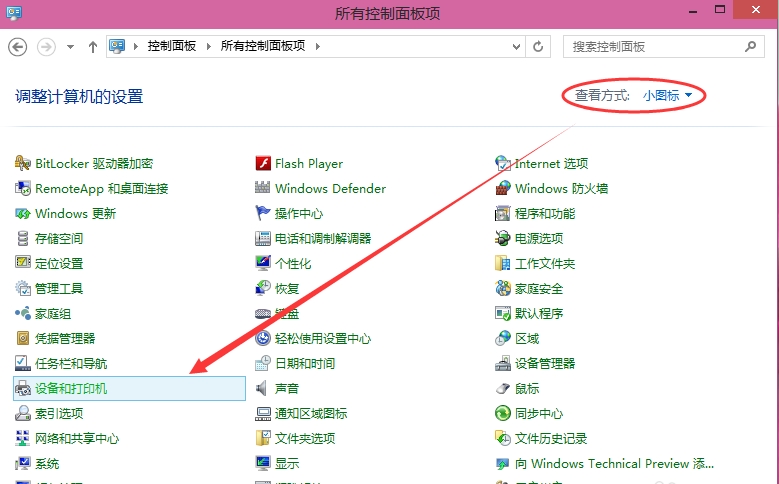Click the 操作中心 flag icon
The height and width of the screenshot is (484, 779).
263,213
